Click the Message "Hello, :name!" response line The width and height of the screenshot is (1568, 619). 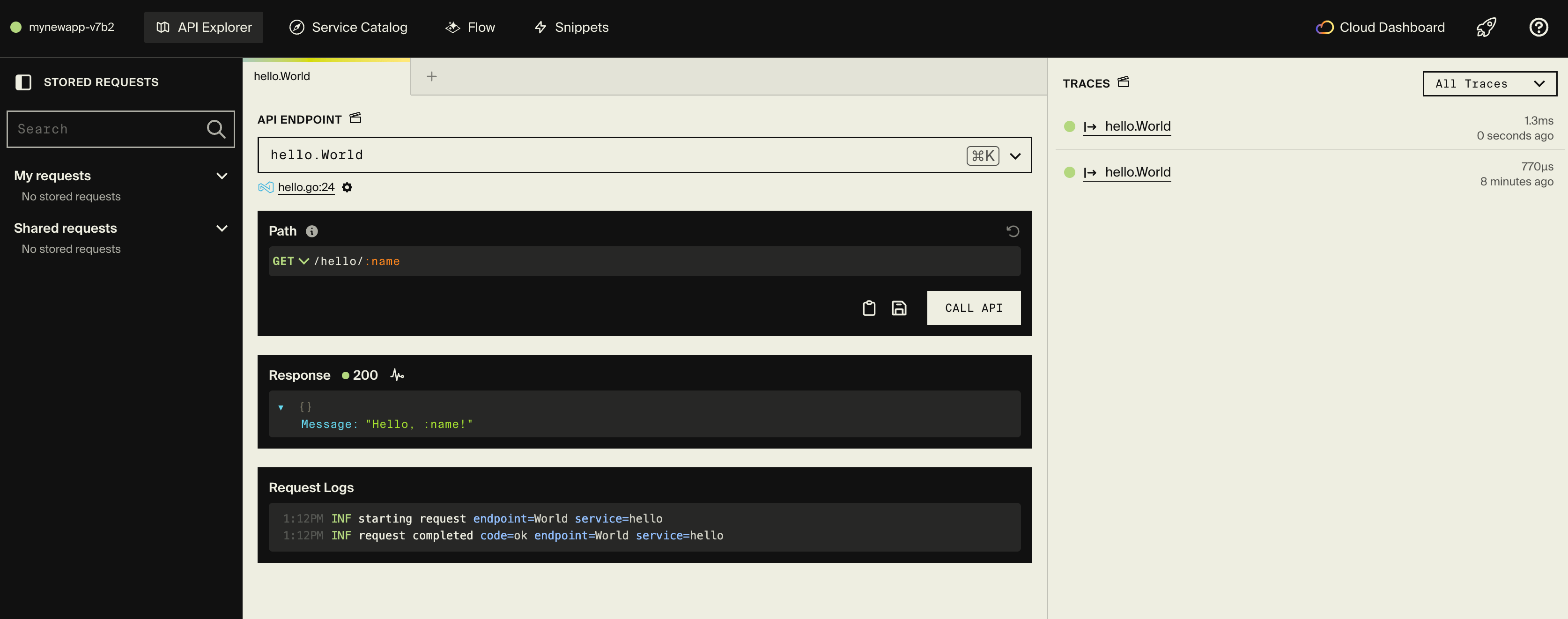point(386,424)
